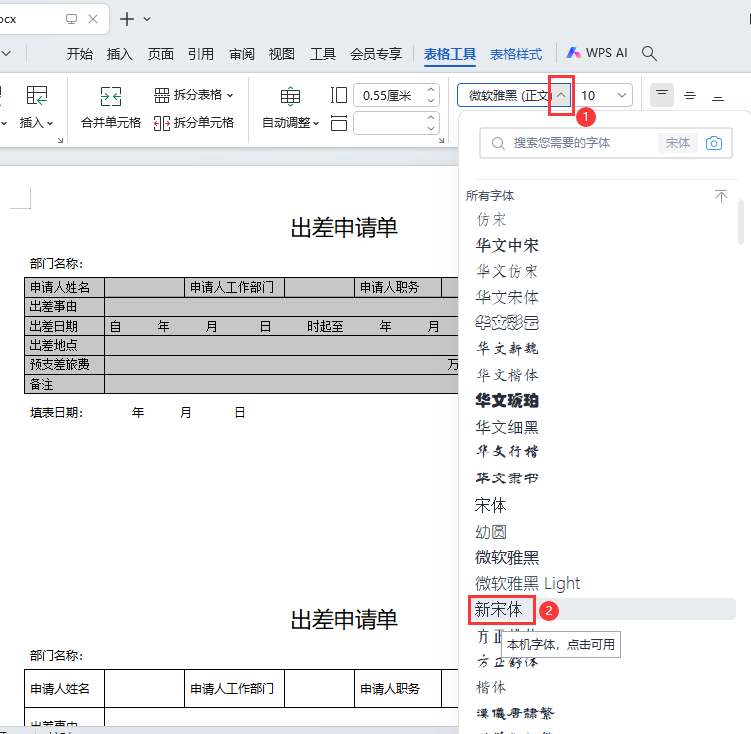Screen dimensions: 751x734
Task: Select the 仿宋 font
Action: [491, 219]
